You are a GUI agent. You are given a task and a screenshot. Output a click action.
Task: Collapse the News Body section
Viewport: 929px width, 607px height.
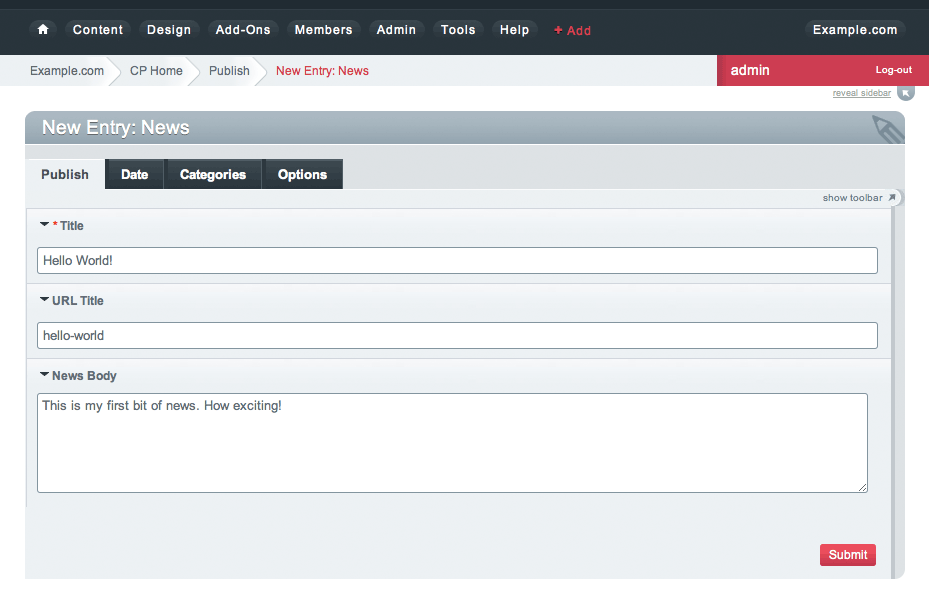pos(43,375)
